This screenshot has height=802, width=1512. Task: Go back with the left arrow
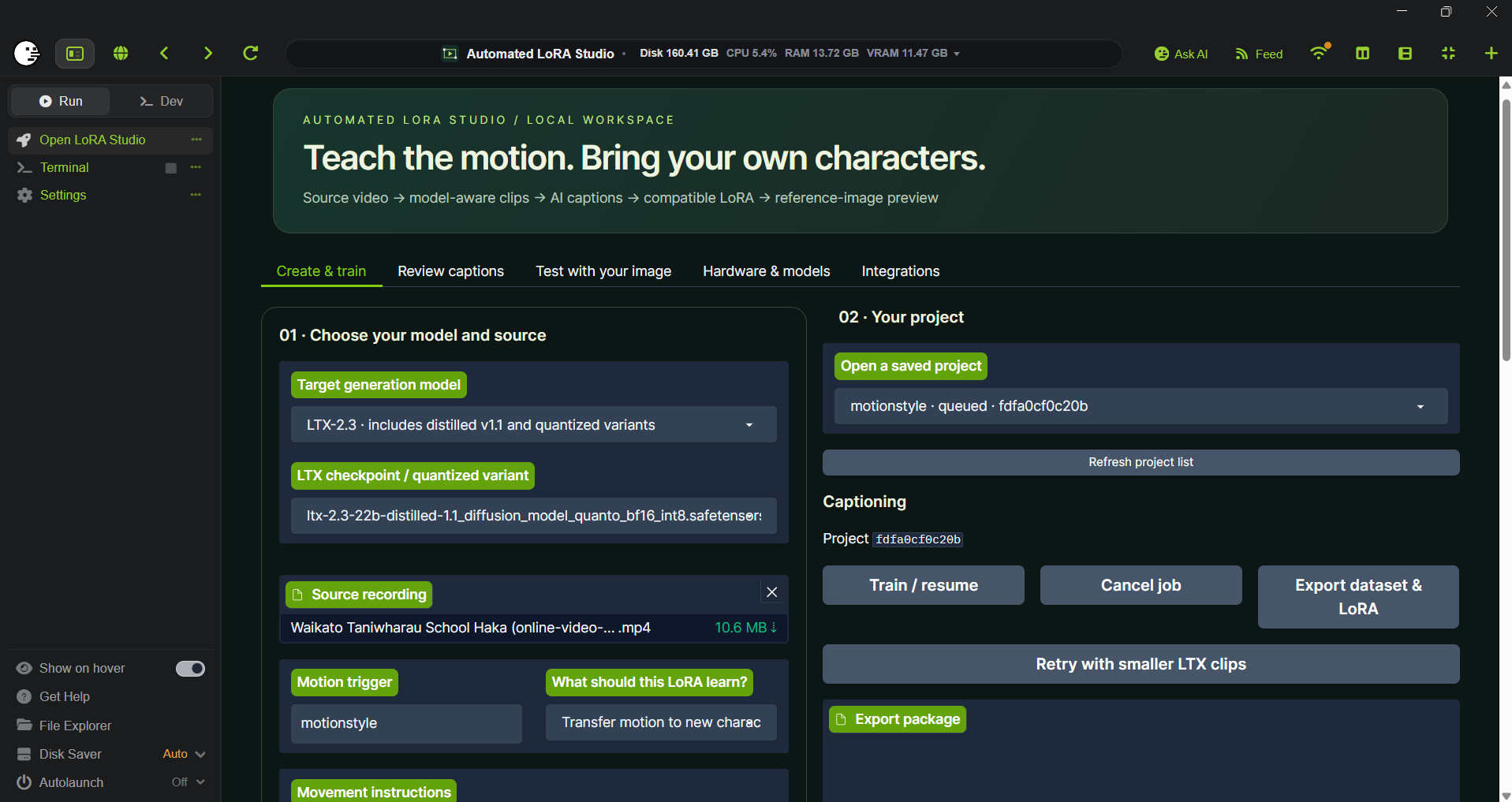[164, 54]
